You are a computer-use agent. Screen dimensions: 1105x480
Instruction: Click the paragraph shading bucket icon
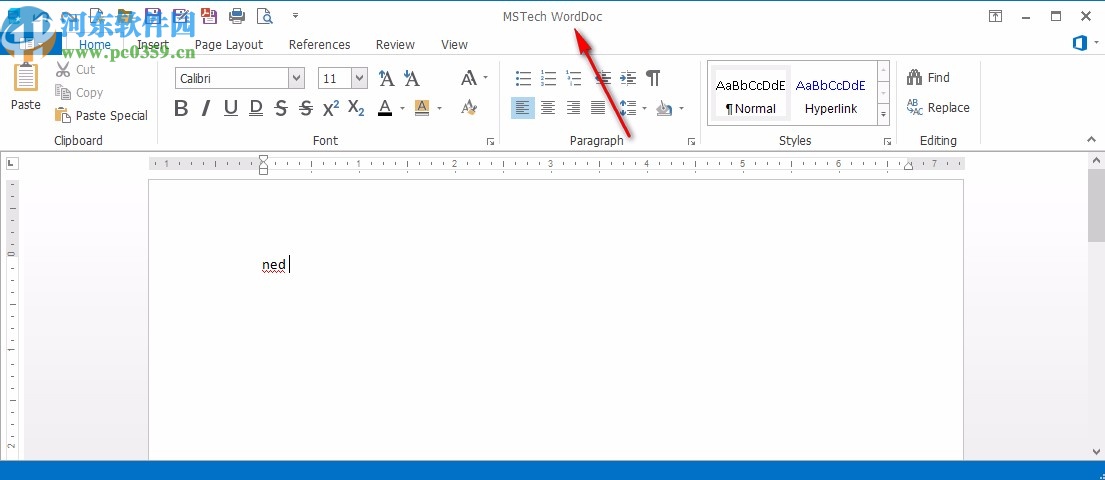(x=664, y=108)
